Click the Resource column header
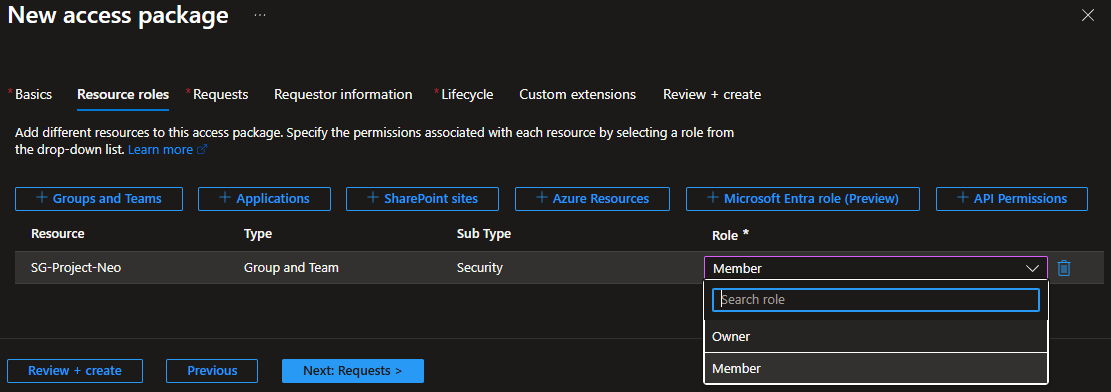 (x=57, y=233)
